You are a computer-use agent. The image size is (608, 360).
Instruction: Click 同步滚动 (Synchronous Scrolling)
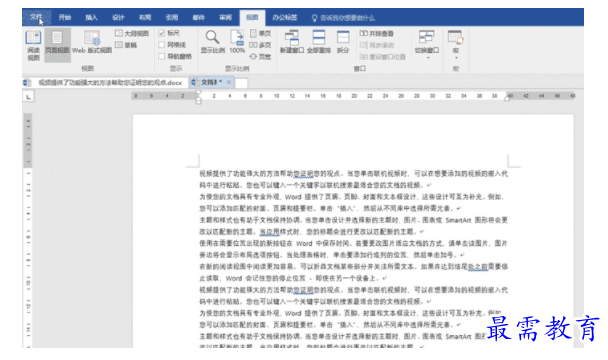(x=377, y=45)
